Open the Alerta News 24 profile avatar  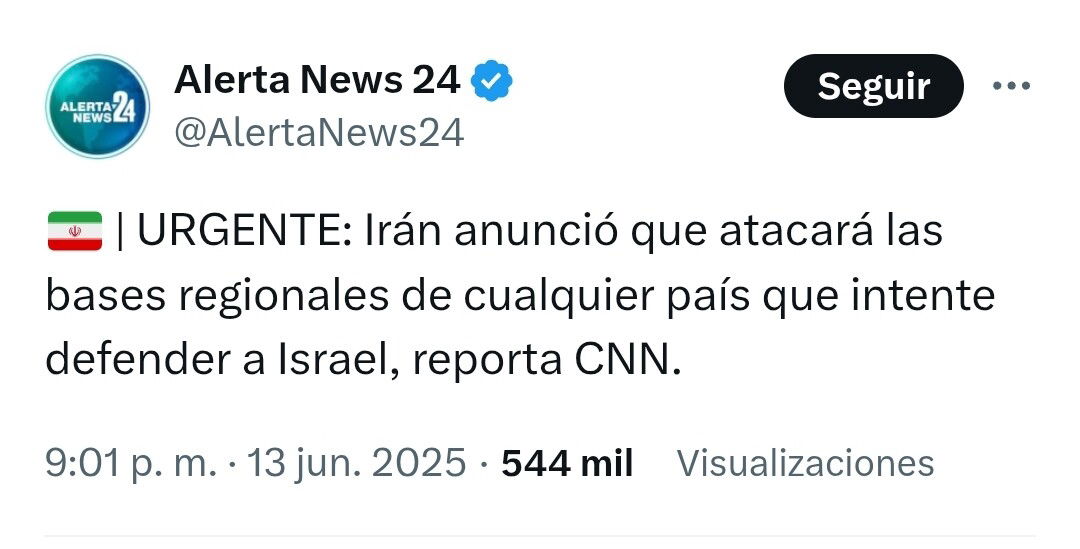98,107
